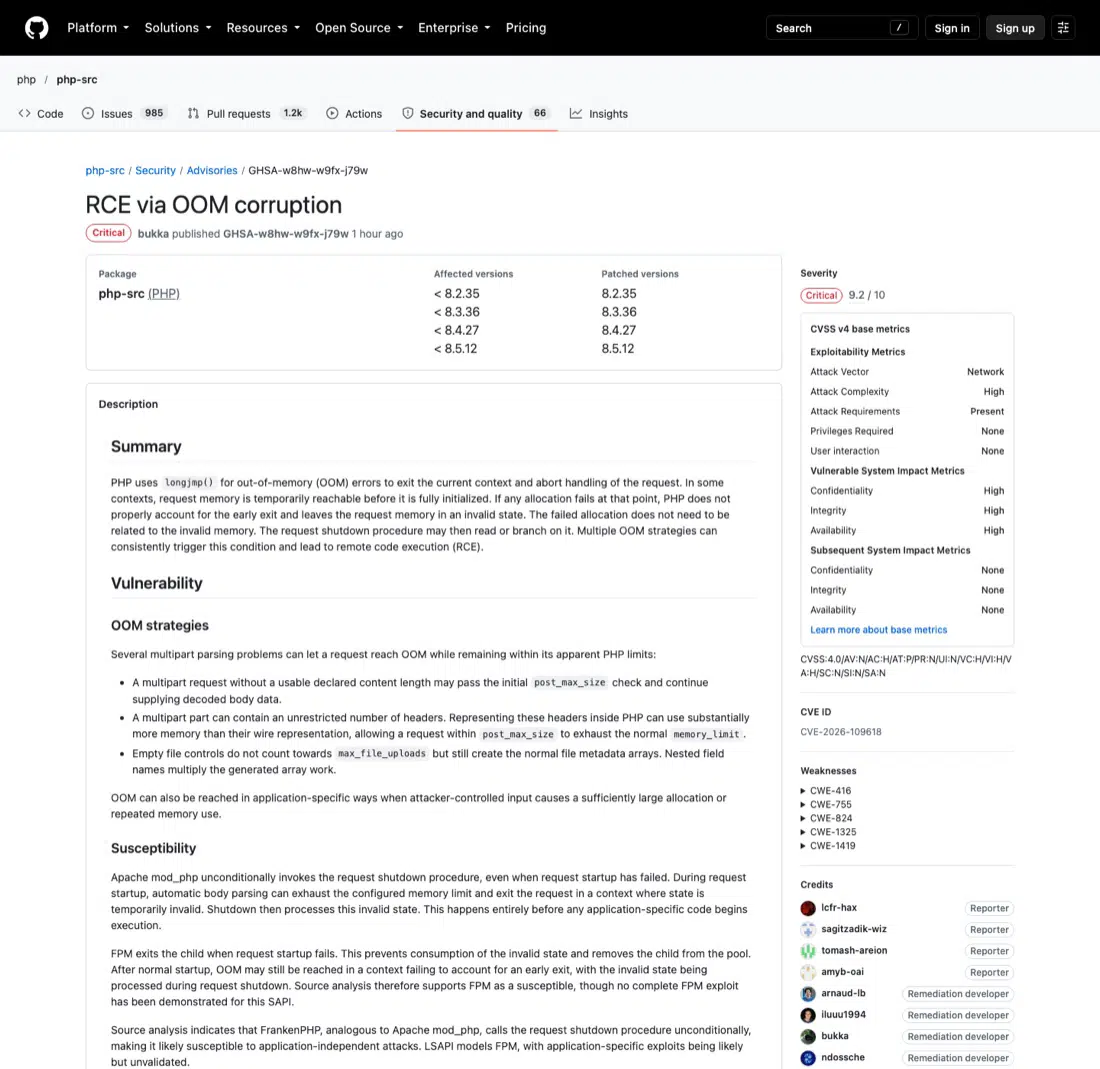
Task: Expand the CWE-416 weakness
Action: [x=826, y=791]
